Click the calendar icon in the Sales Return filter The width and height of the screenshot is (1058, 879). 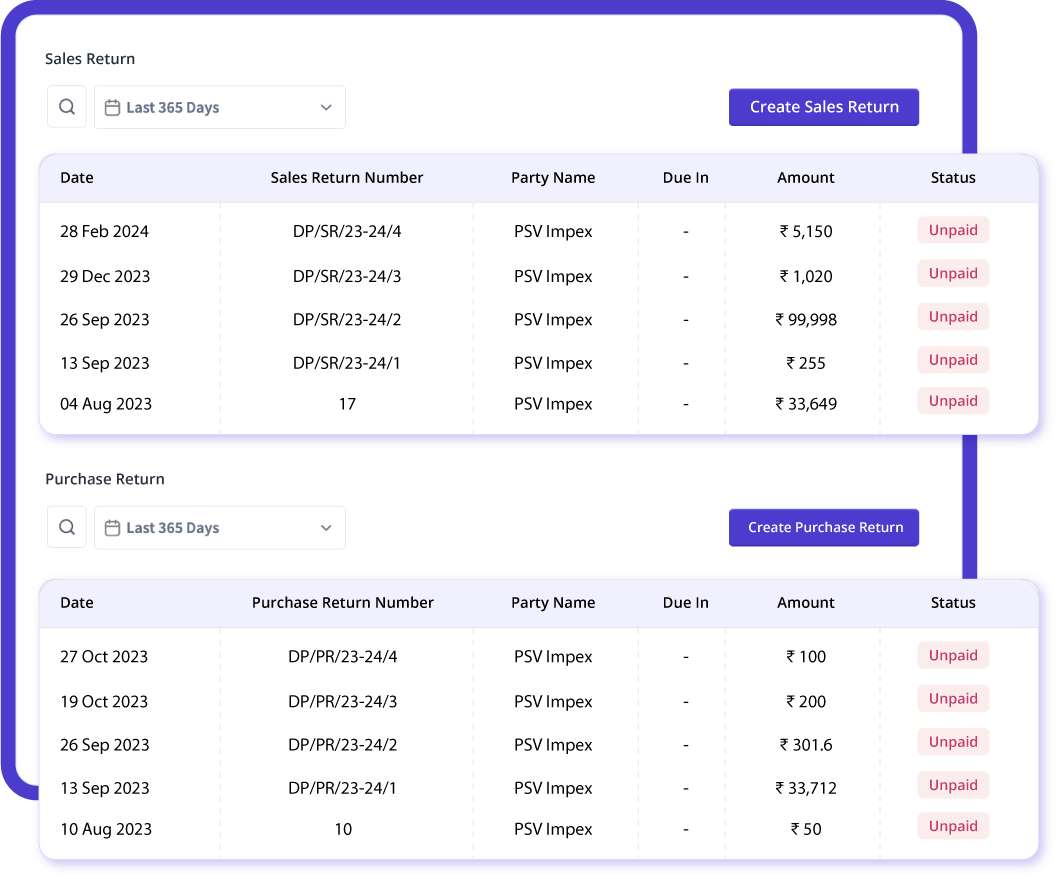pyautogui.click(x=110, y=106)
